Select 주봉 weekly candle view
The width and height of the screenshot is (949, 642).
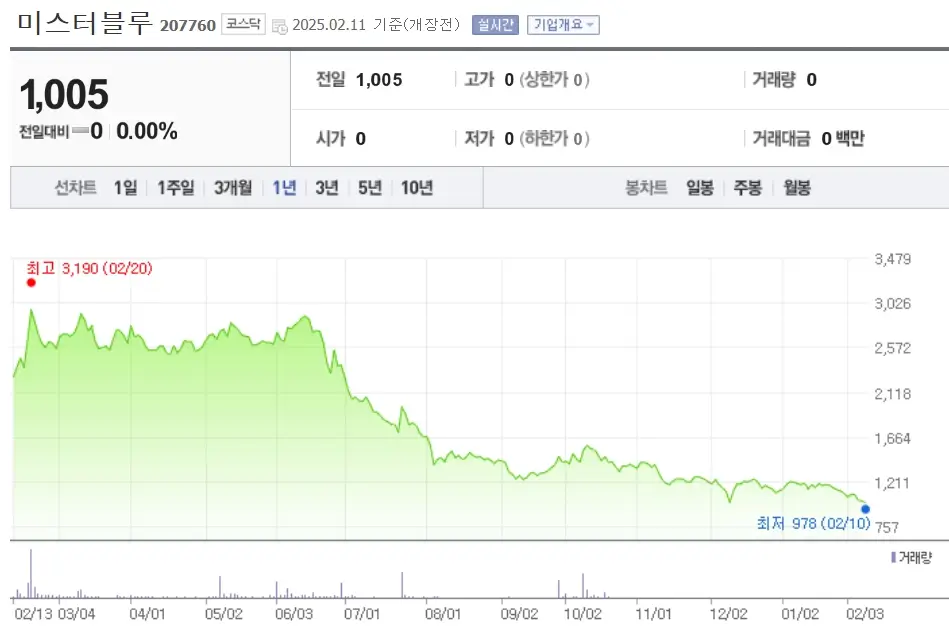pos(747,187)
